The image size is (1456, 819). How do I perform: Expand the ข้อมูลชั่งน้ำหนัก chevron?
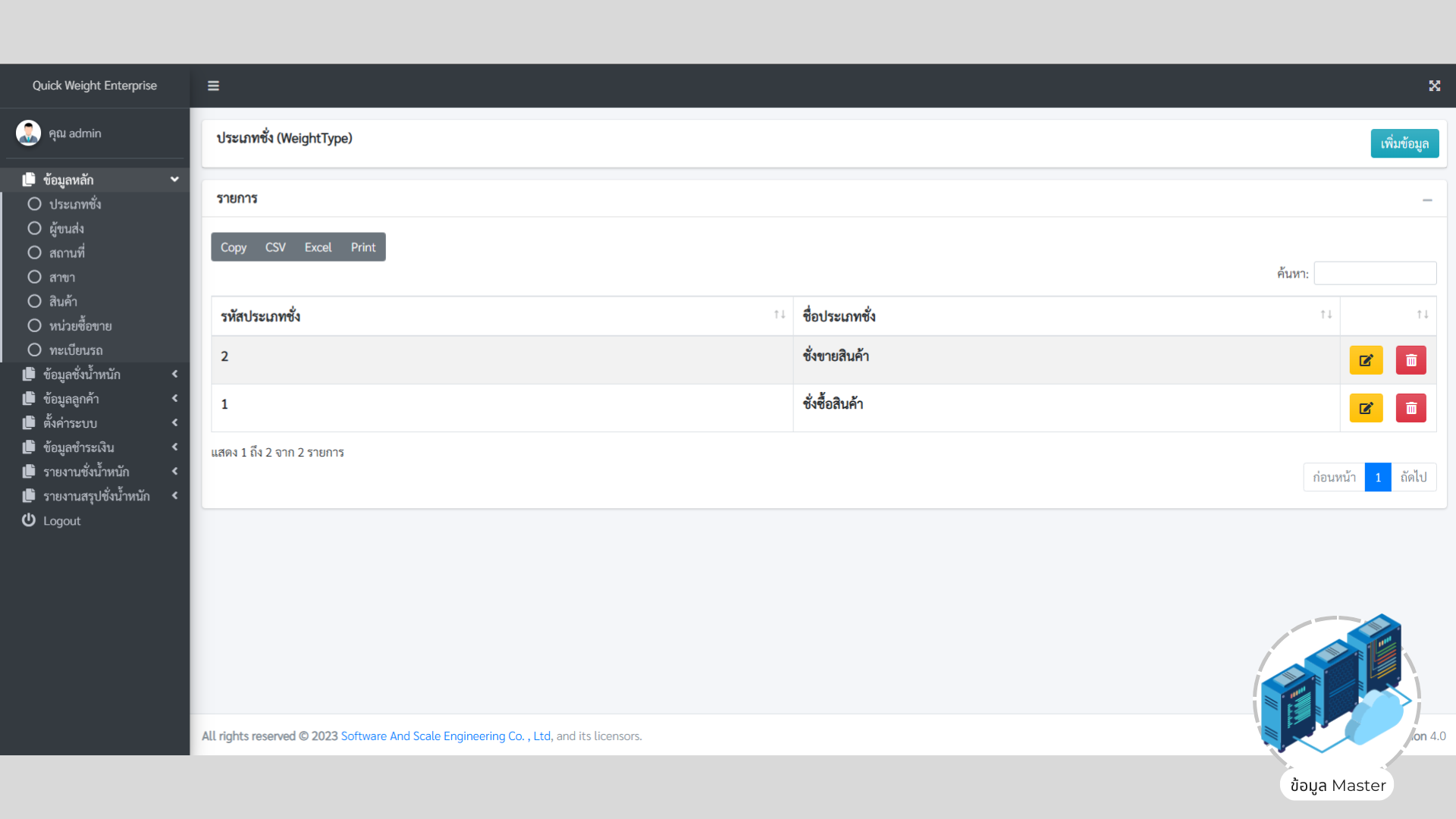(x=174, y=374)
